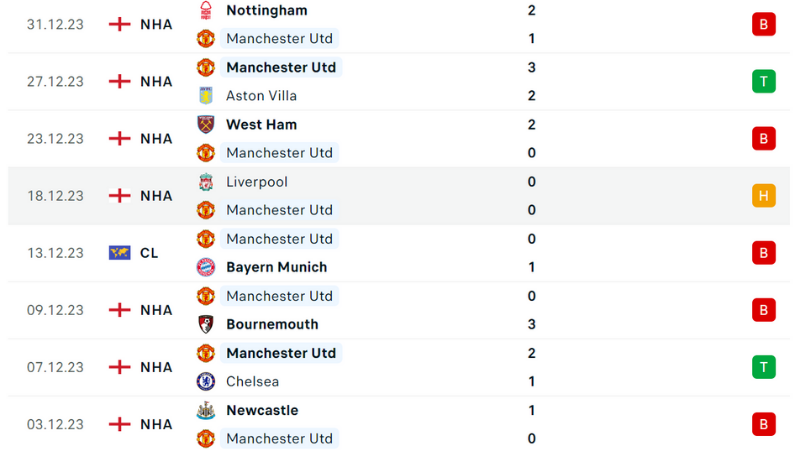Click the orange H badge for Liverpool match
The width and height of the screenshot is (800, 450).
coord(763,195)
